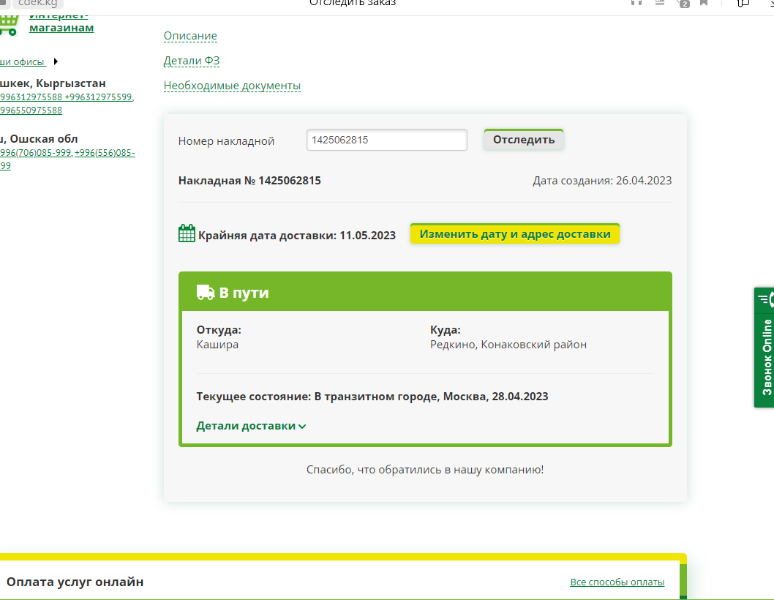774x600 pixels.
Task: Click the phone icon on Звонок Online widget
Action: point(766,299)
